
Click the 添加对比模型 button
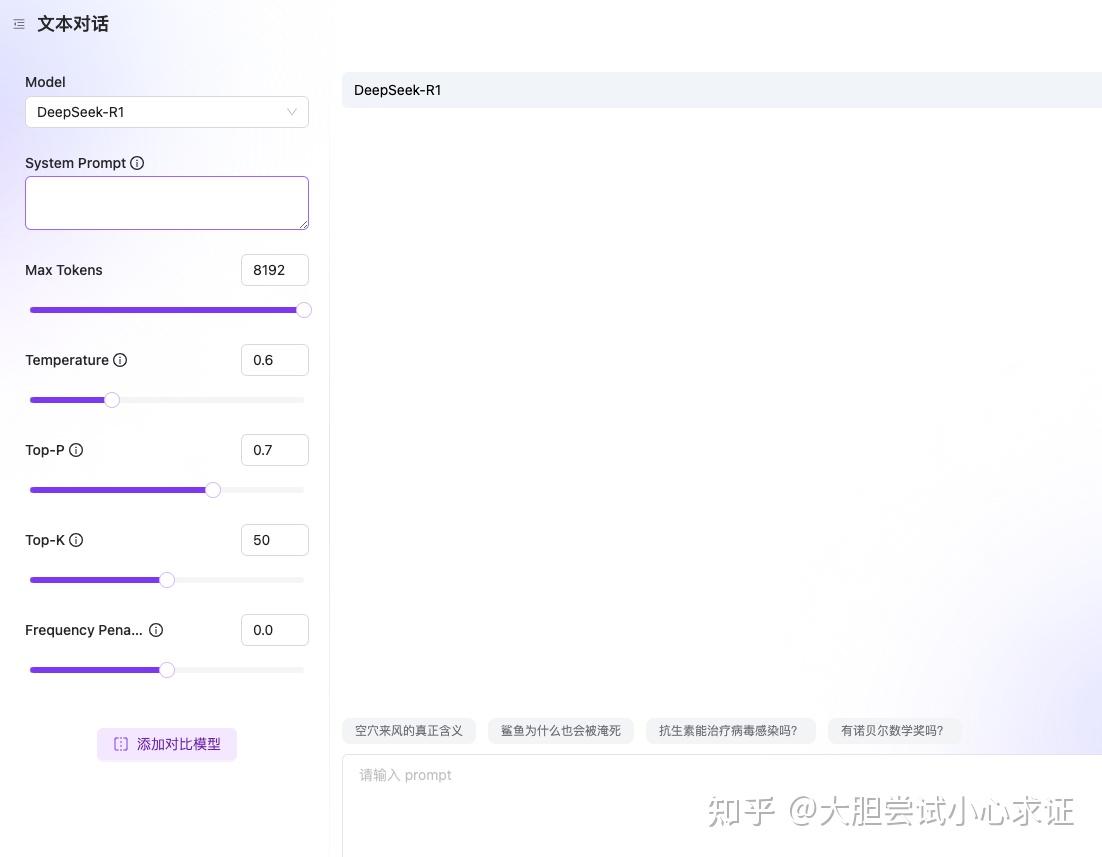point(167,744)
